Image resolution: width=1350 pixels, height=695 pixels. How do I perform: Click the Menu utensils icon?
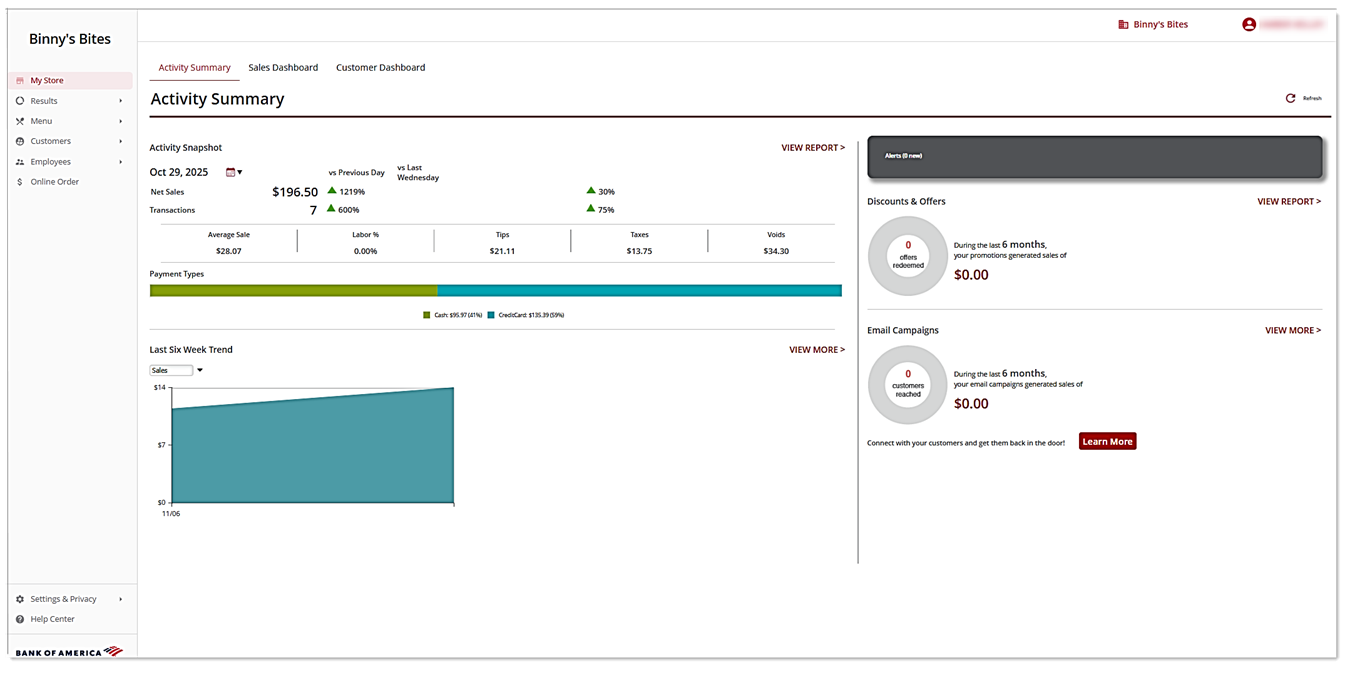tap(20, 121)
